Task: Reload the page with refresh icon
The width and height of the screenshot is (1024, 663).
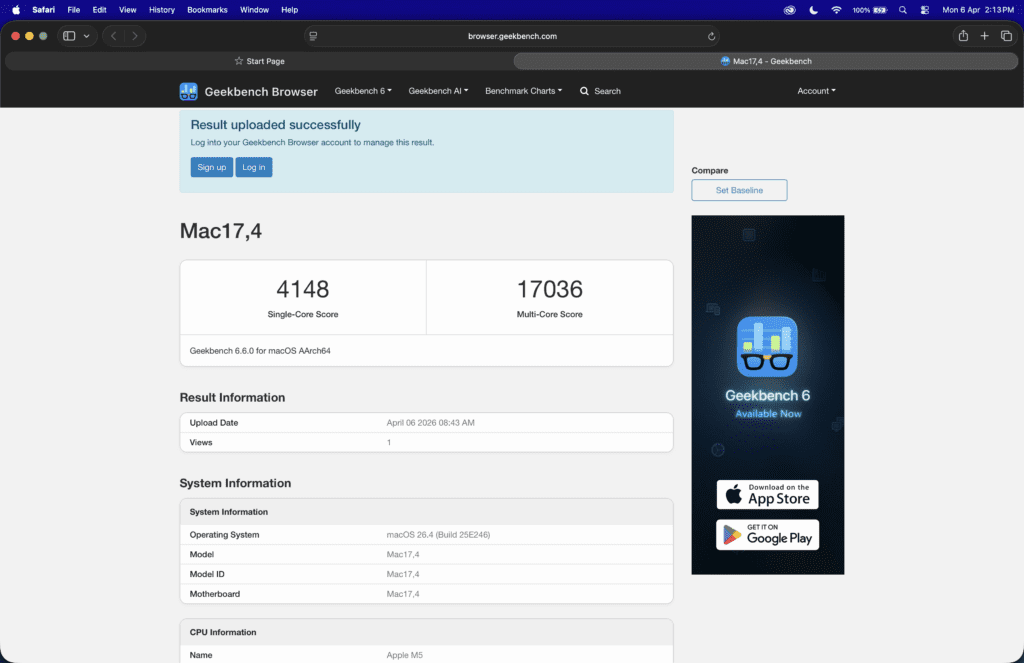Action: 711,36
